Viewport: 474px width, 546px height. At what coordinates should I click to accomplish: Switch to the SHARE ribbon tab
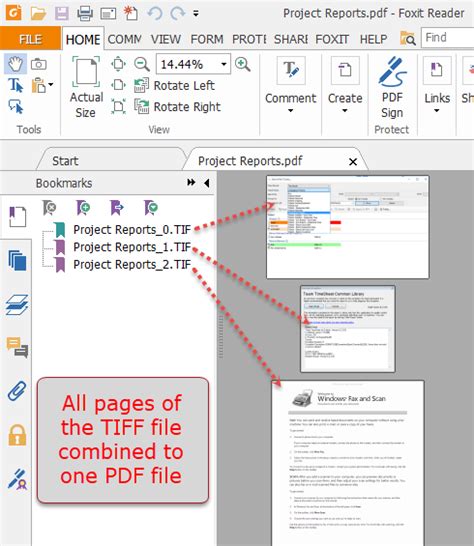coord(290,39)
